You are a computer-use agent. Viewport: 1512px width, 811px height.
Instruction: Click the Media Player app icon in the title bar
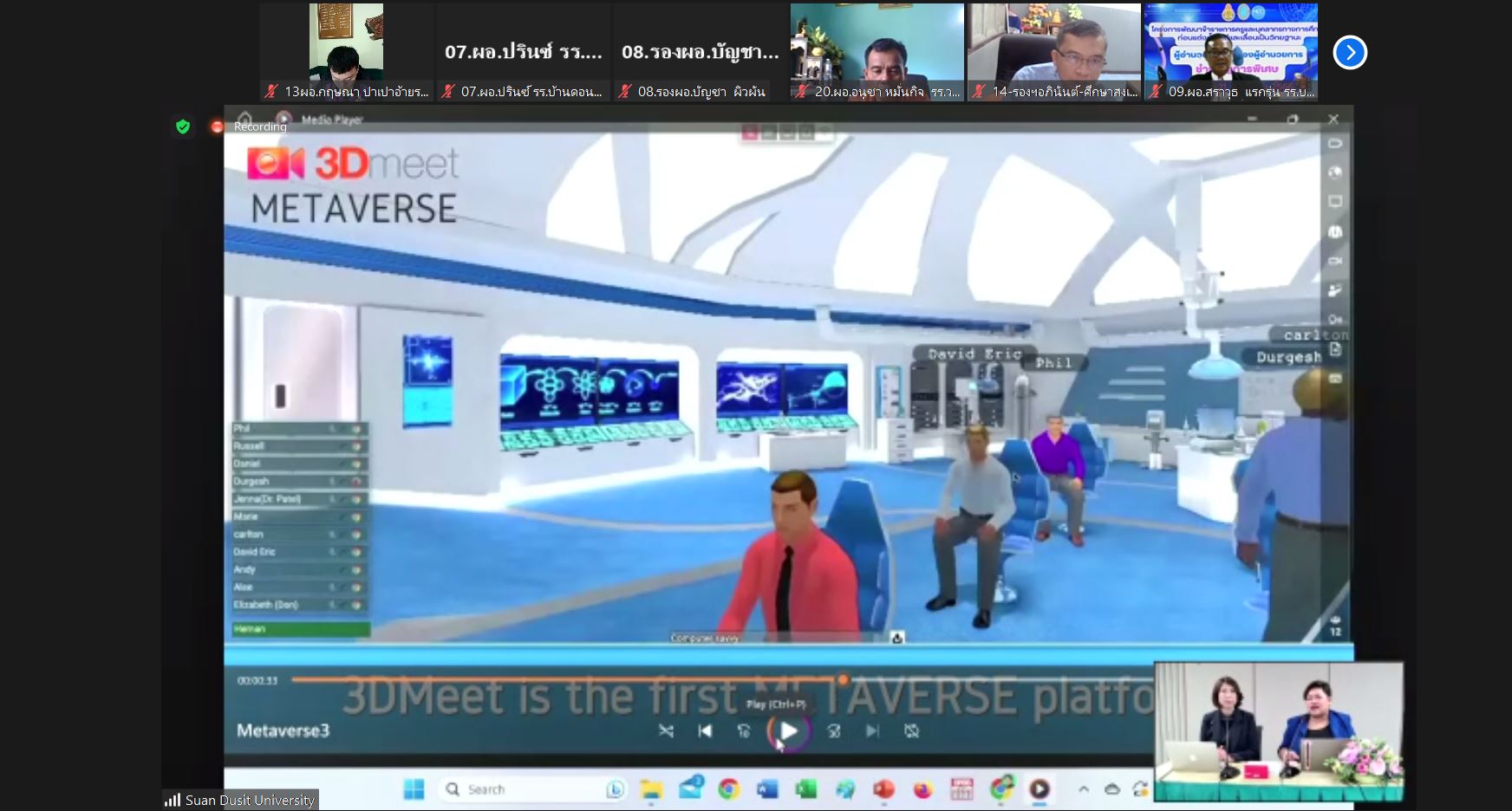tap(283, 119)
